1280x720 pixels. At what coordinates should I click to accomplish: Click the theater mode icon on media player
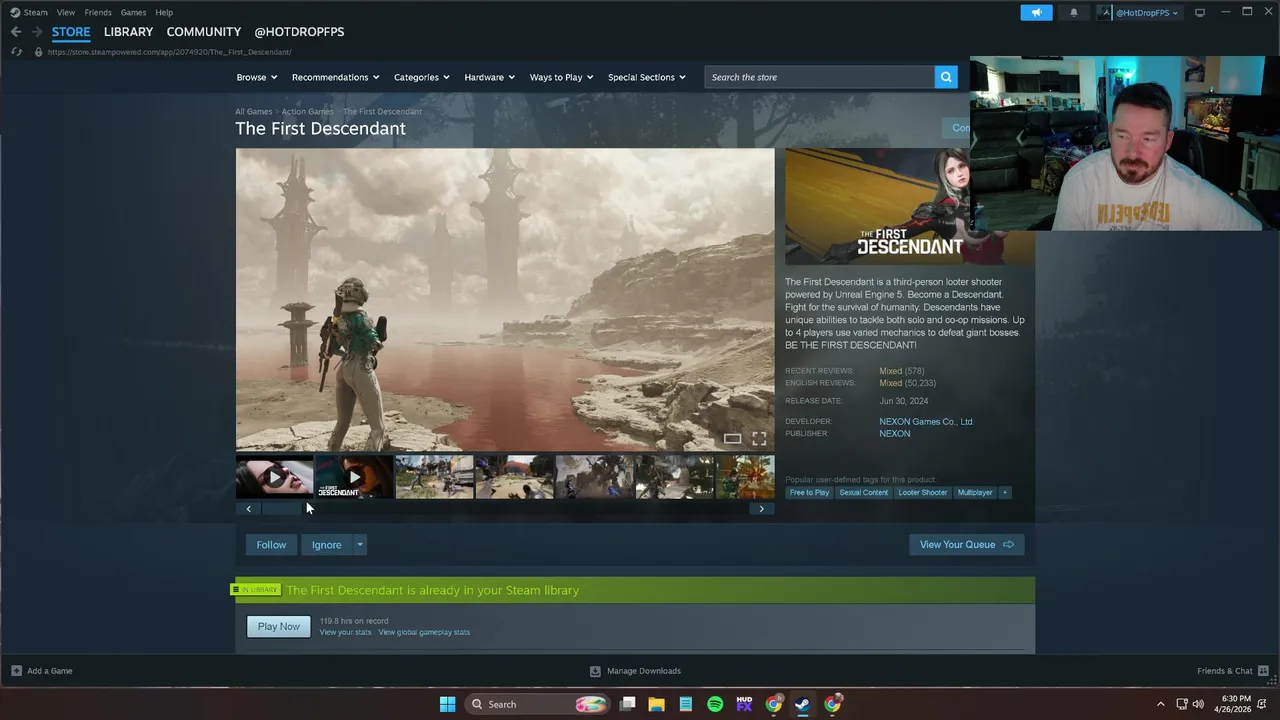(732, 438)
